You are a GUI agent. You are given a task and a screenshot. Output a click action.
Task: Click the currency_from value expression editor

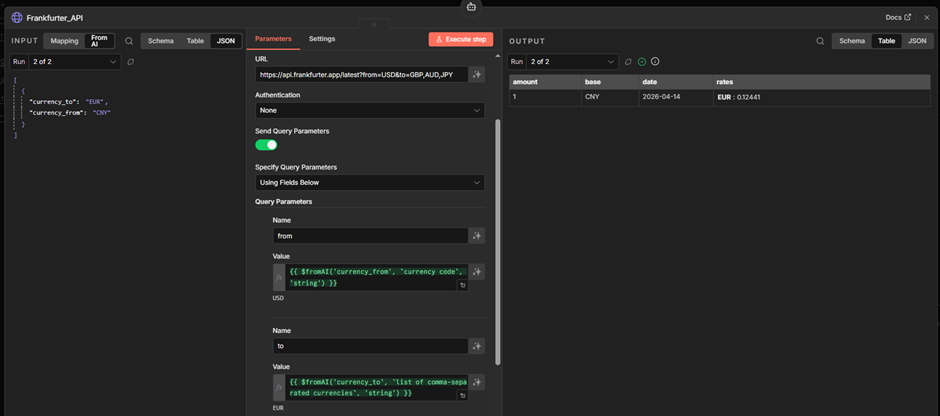click(376, 278)
